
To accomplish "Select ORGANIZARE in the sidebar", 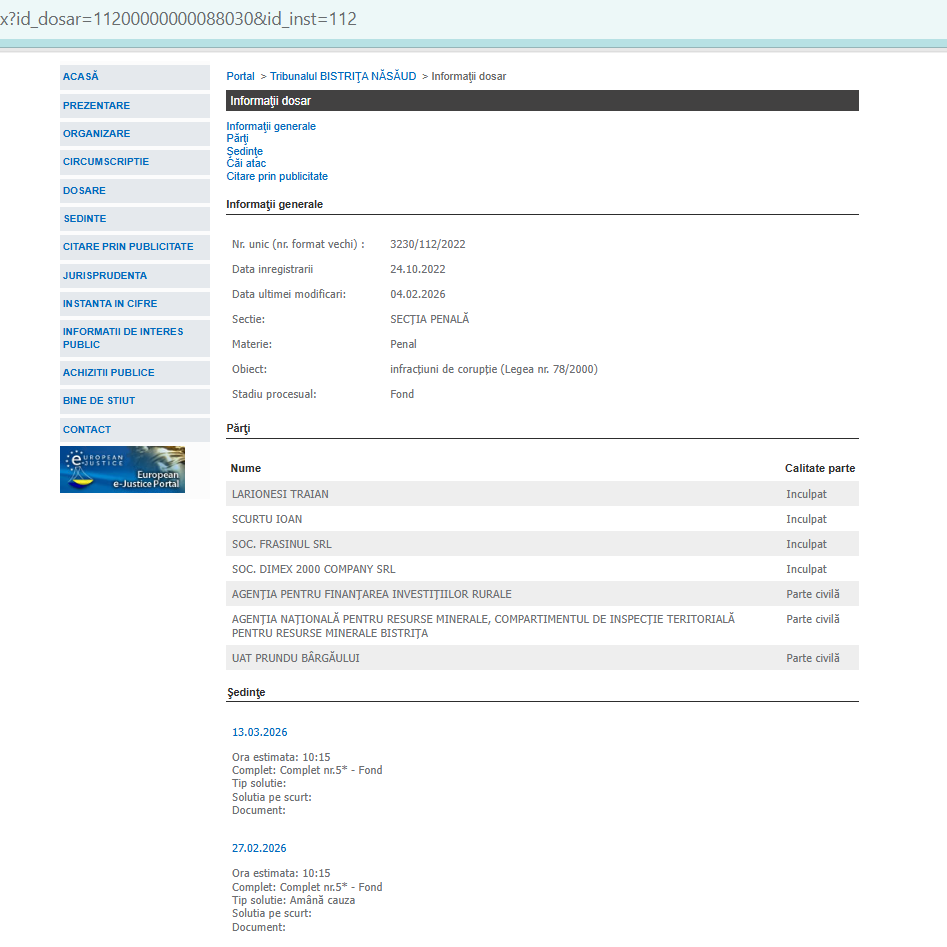I will (96, 134).
